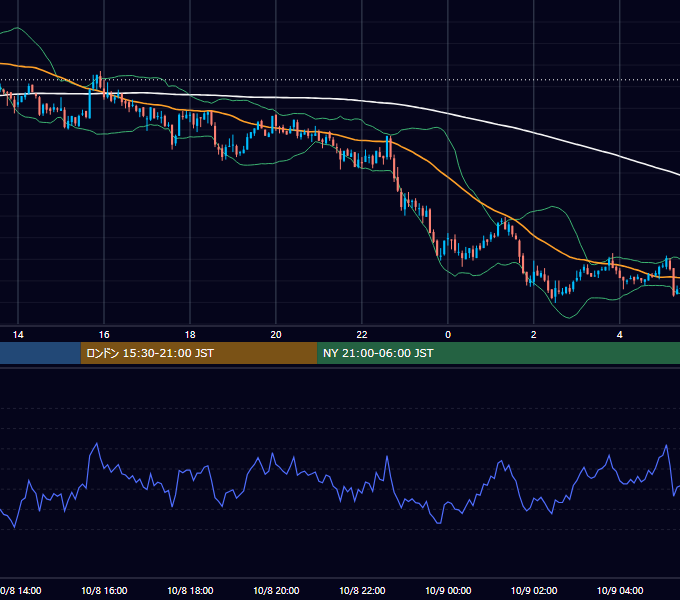Click the price chart axis label 2
This screenshot has height=600, width=680.
(x=533, y=335)
